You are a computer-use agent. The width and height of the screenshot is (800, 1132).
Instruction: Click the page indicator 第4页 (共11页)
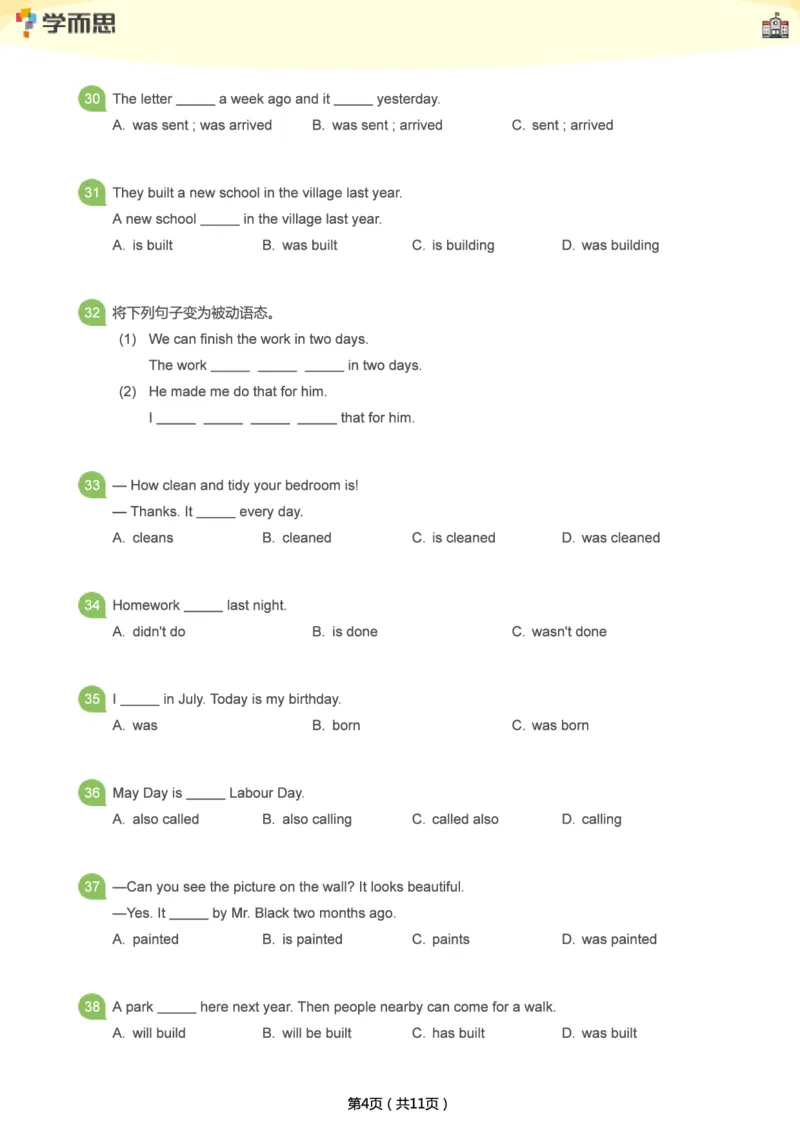tap(398, 1103)
